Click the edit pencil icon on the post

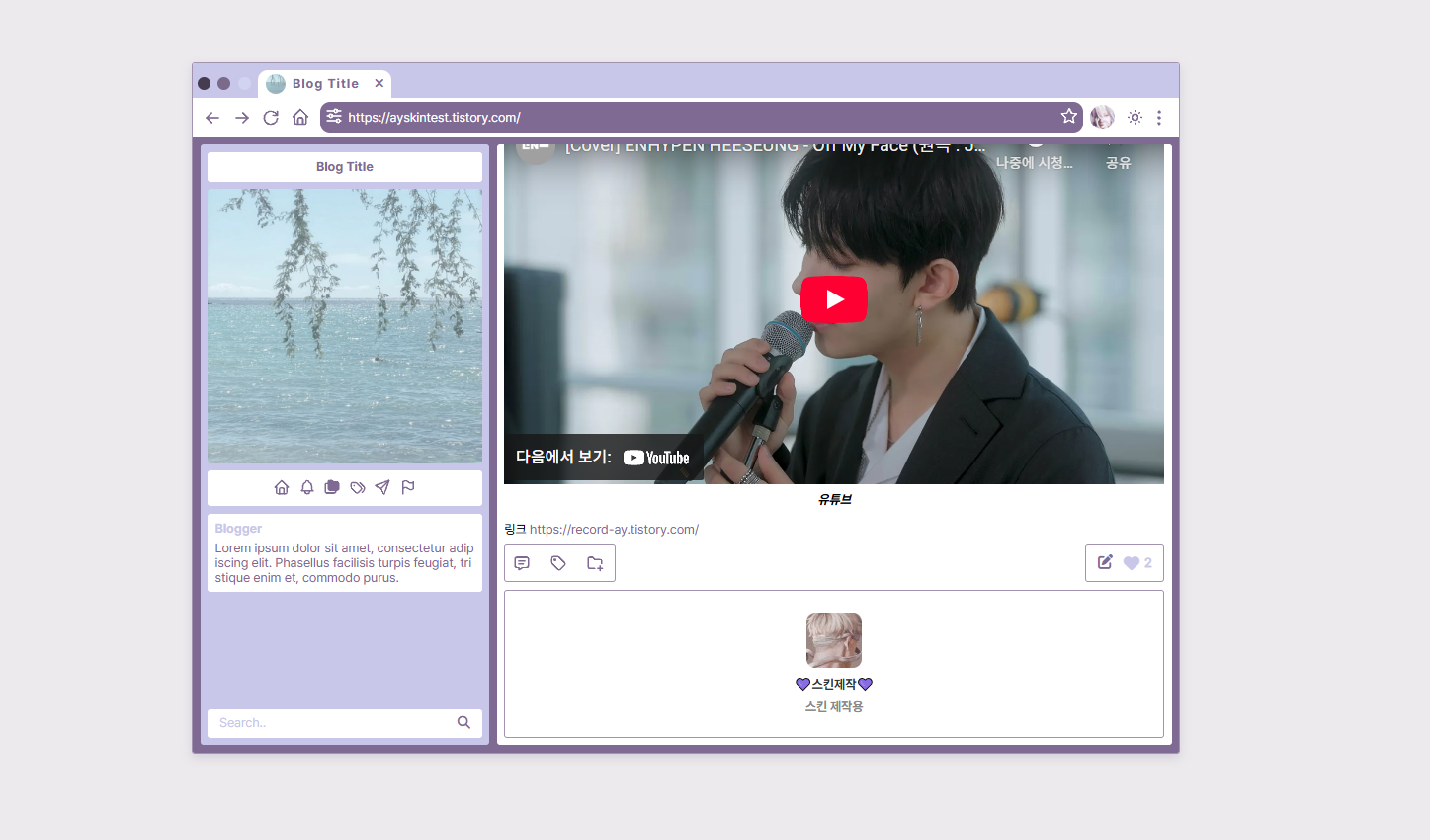(x=1105, y=562)
